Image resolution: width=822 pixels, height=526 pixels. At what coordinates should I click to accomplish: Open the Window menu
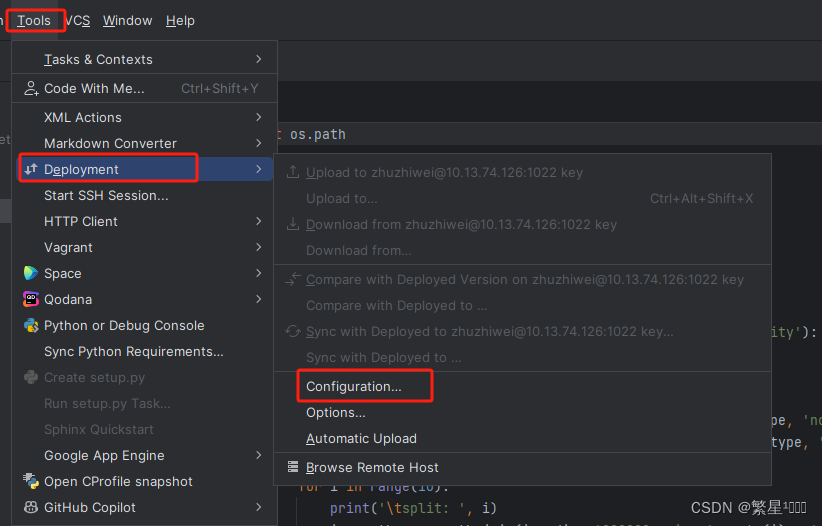click(x=127, y=21)
